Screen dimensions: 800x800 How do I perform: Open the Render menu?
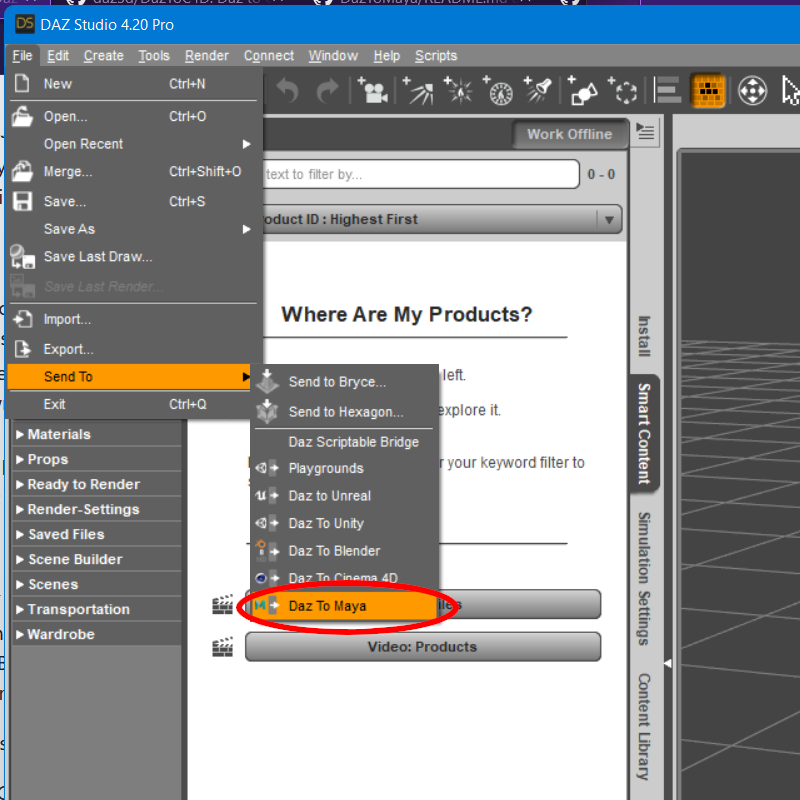(207, 56)
